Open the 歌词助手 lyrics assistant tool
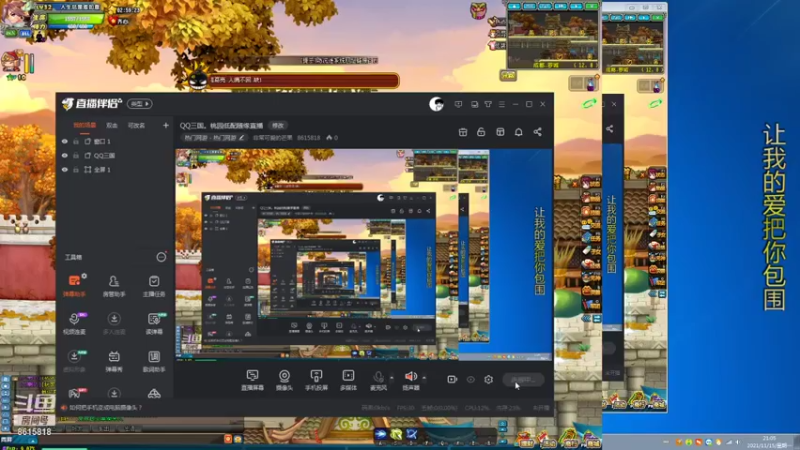Image resolution: width=800 pixels, height=450 pixels. coord(154,361)
